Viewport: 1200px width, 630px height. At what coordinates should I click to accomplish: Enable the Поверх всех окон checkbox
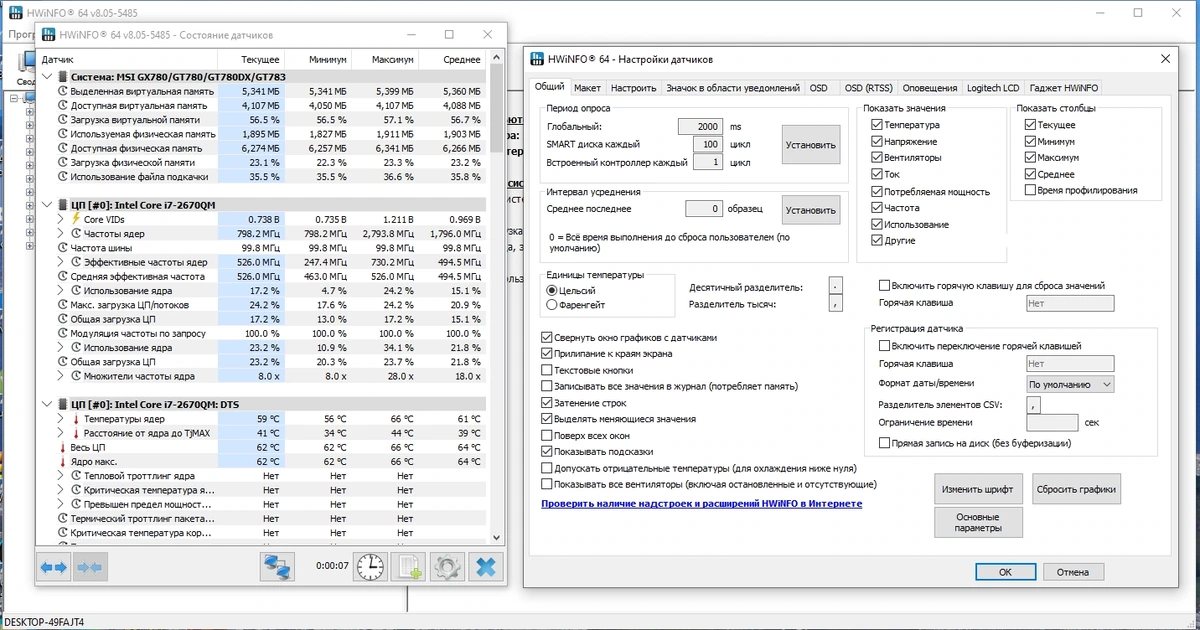[546, 435]
